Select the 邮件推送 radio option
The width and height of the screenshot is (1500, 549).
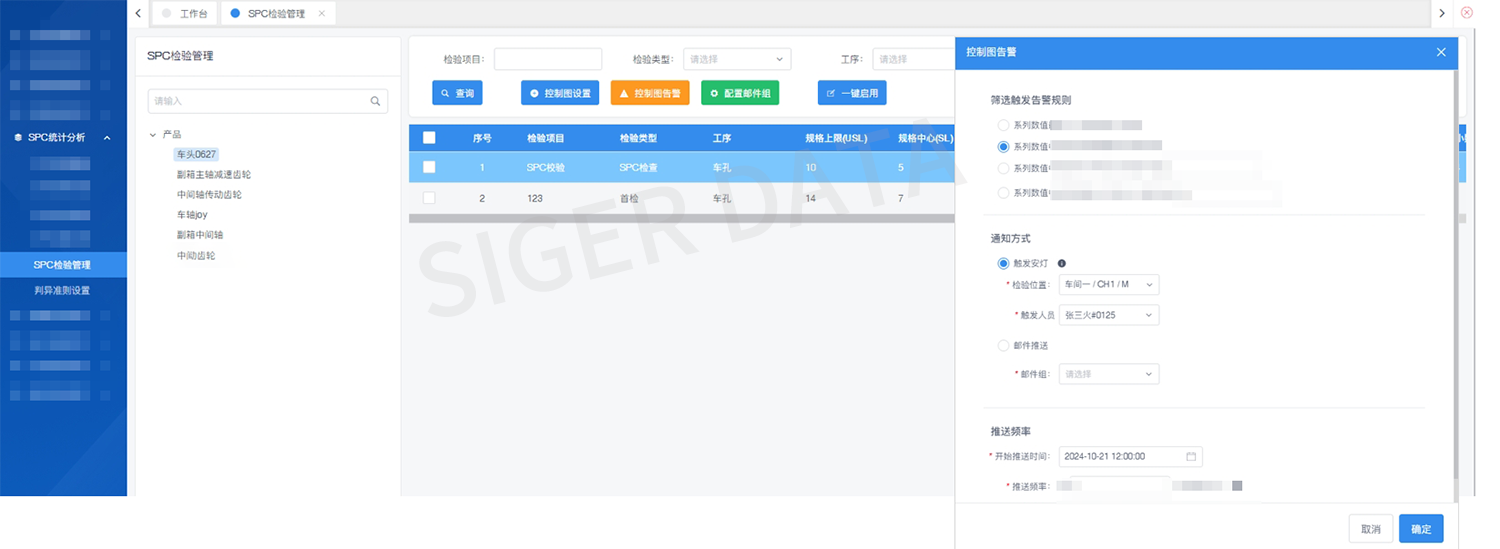pos(1003,345)
